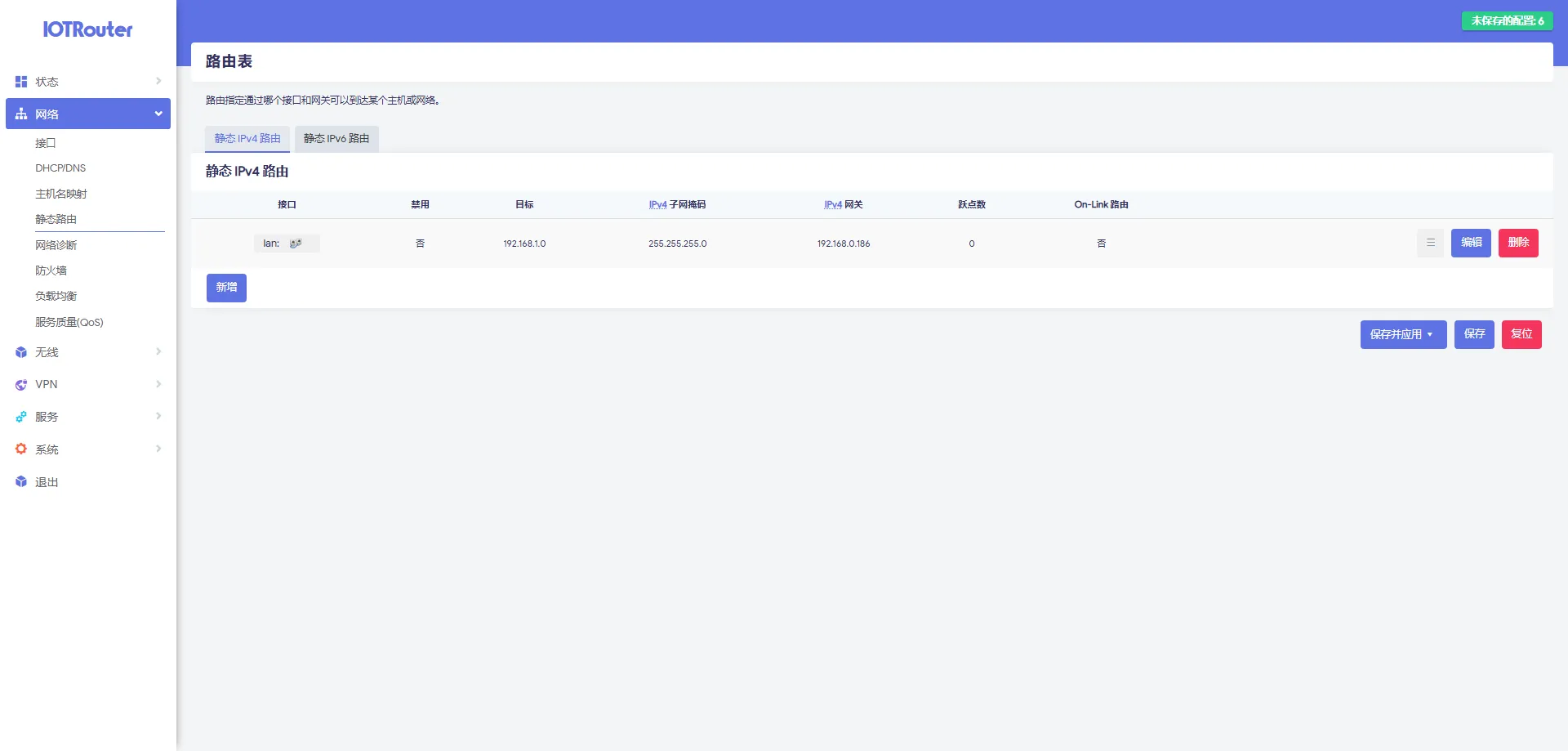Image resolution: width=1568 pixels, height=751 pixels.
Task: Click the 复位 reset button
Action: pos(1521,334)
